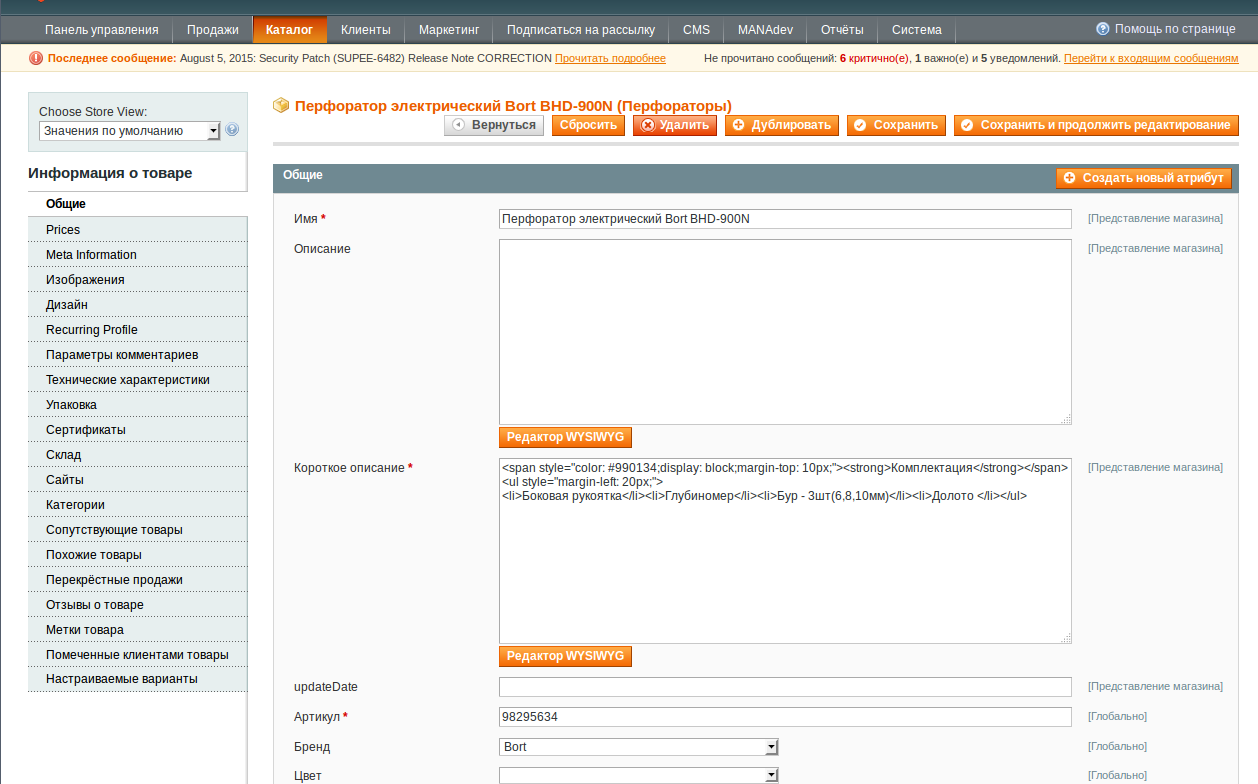Viewport: 1258px width, 784px height.
Task: Select the Технические характеристики tab
Action: click(x=137, y=380)
